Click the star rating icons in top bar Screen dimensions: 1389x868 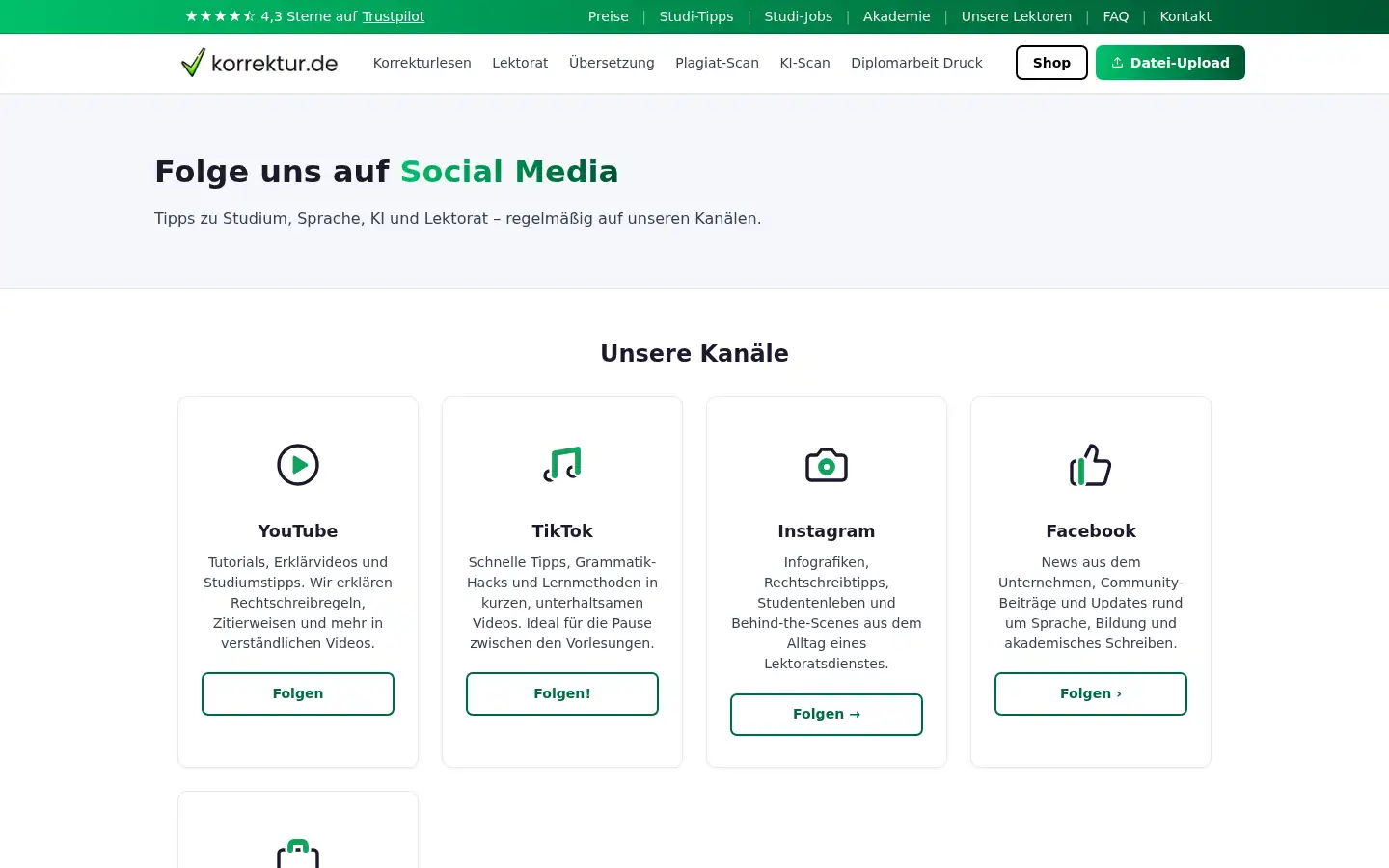tap(220, 16)
